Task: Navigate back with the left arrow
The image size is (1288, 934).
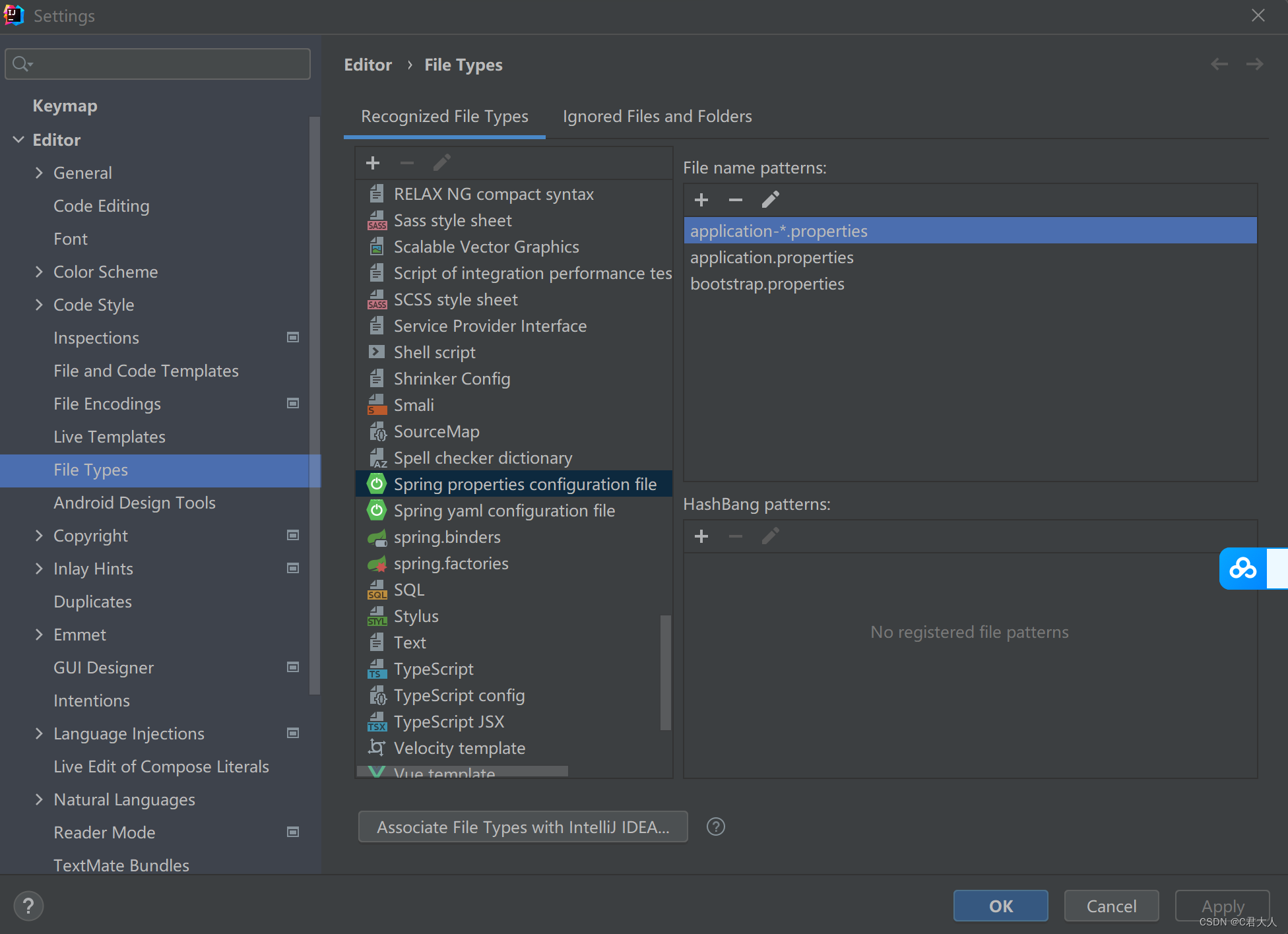Action: click(x=1219, y=64)
